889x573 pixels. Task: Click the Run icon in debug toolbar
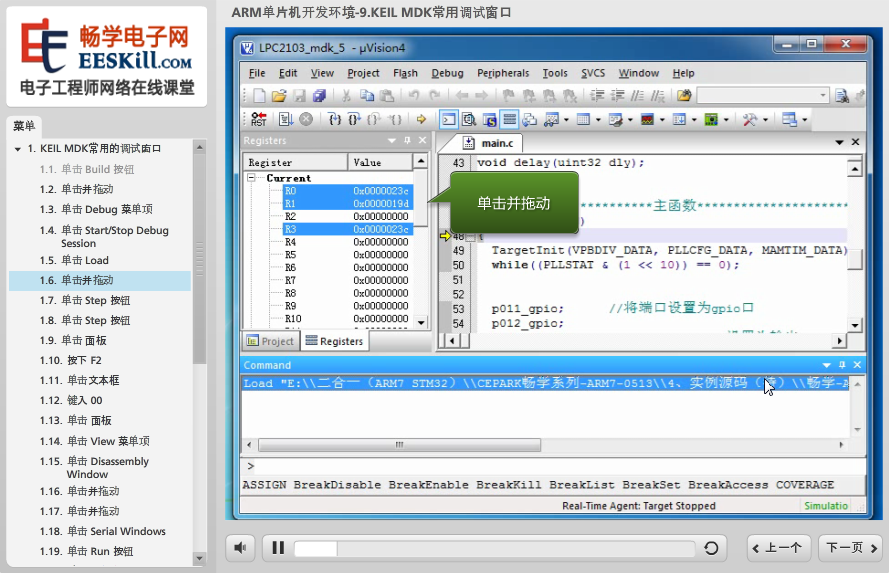[x=286, y=119]
